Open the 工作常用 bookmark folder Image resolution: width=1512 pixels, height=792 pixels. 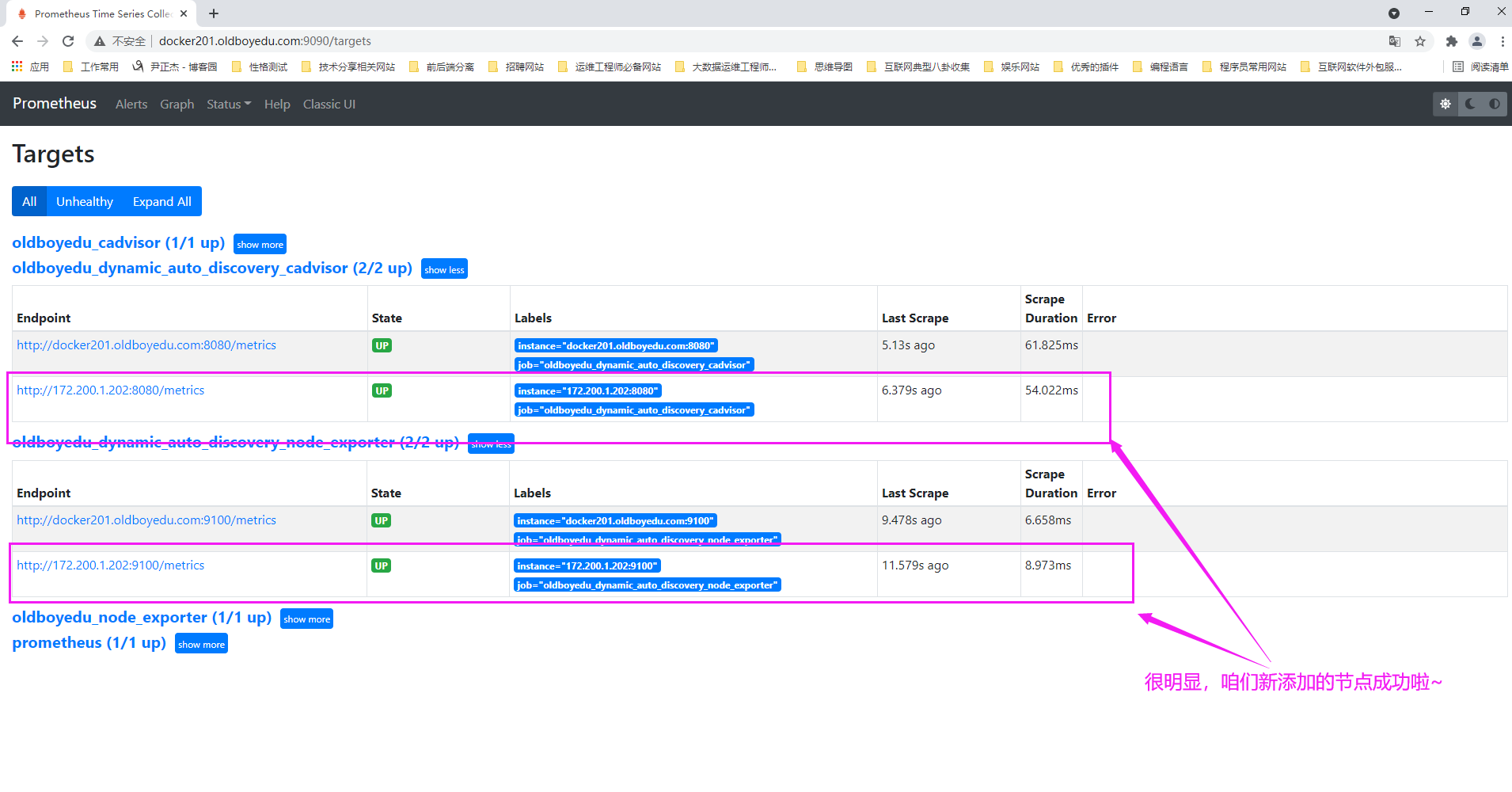tap(91, 67)
